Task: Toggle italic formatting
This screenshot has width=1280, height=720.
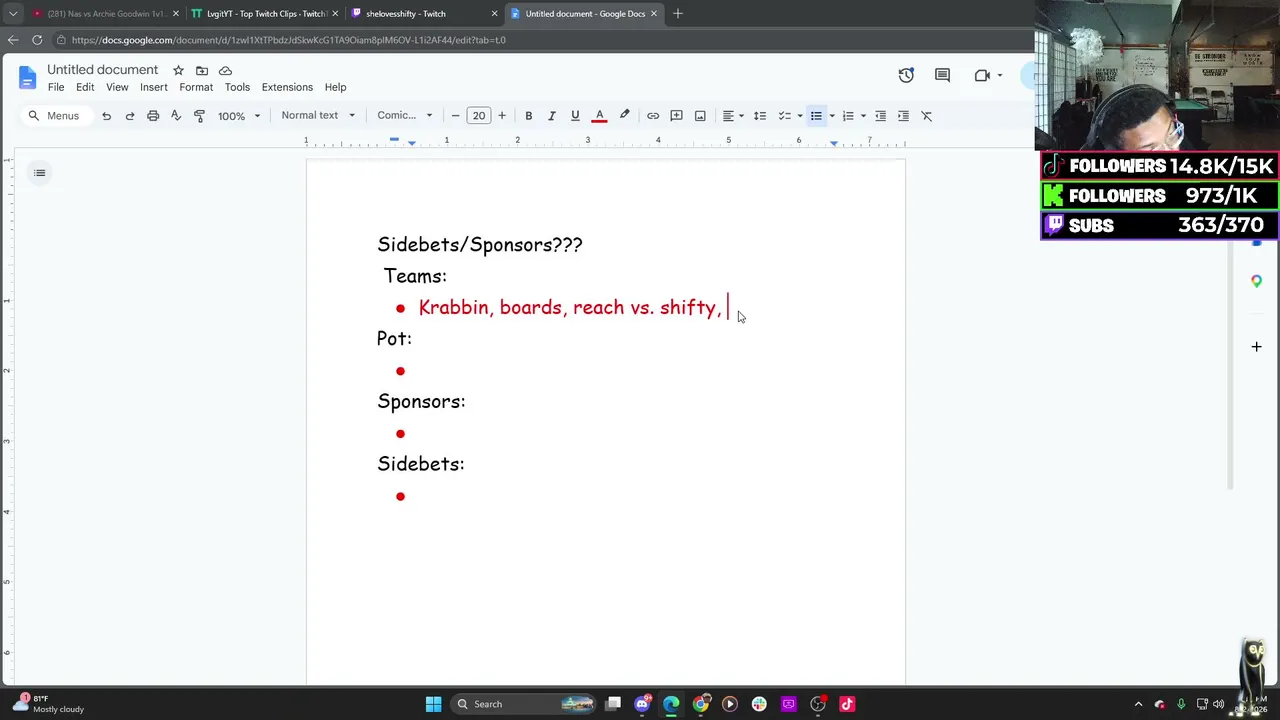Action: click(x=551, y=116)
